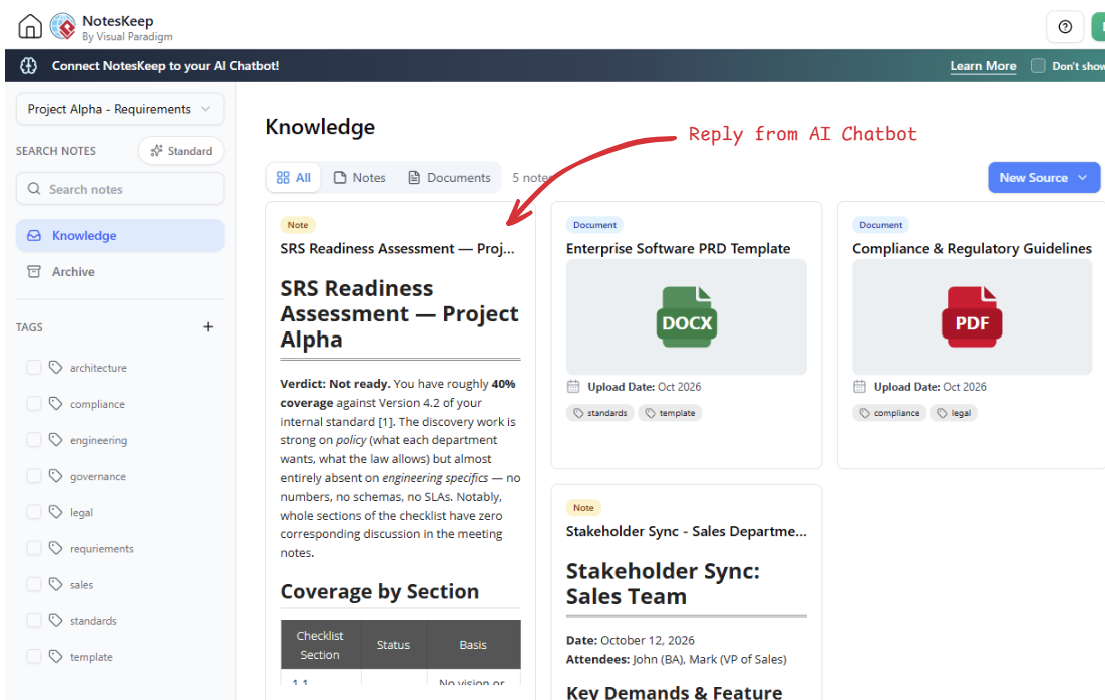Screen dimensions: 1105x700
Task: Click the tag icon beside architecture
Action: coord(56,367)
